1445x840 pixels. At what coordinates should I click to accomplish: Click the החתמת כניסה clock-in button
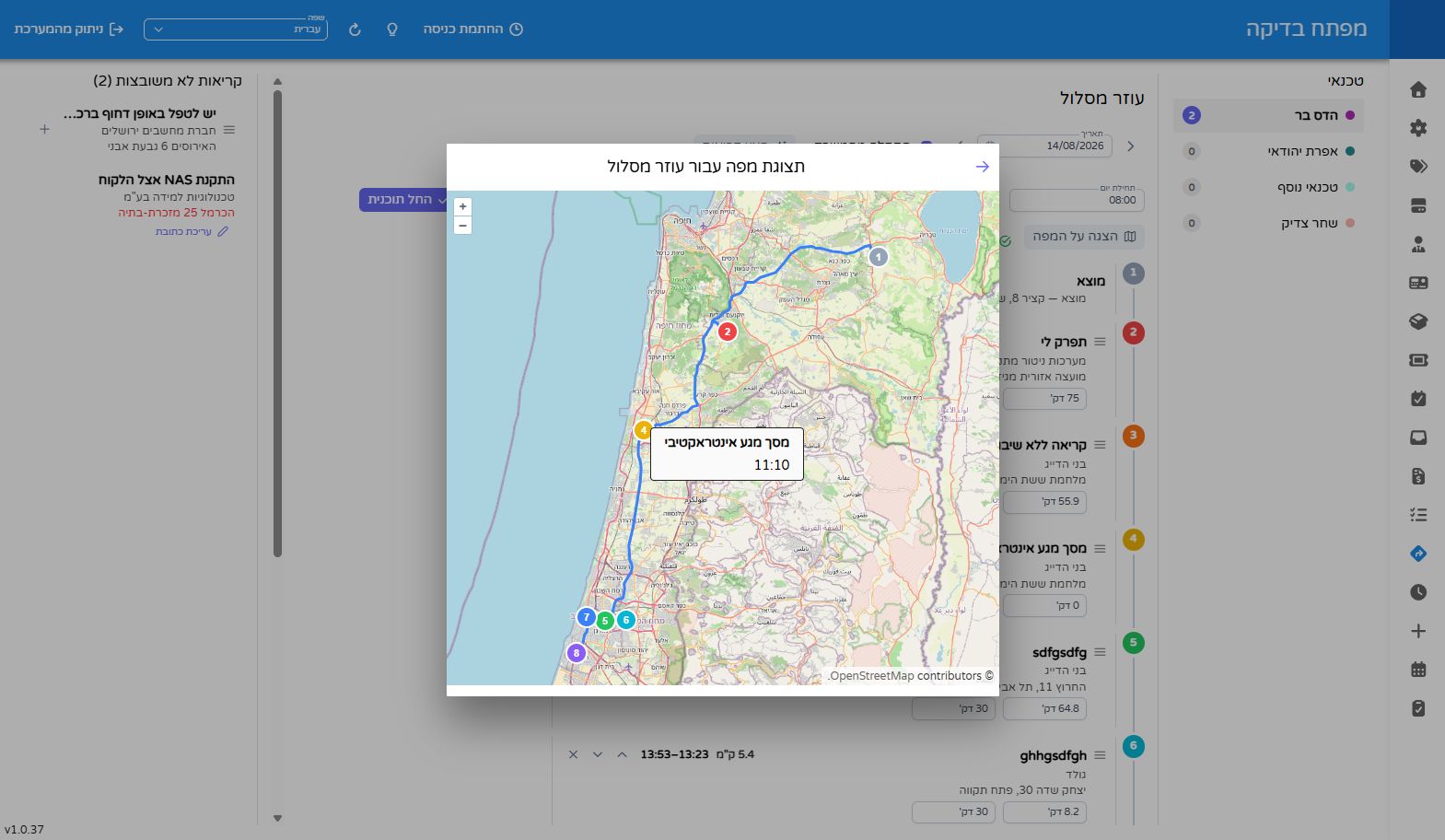[473, 29]
